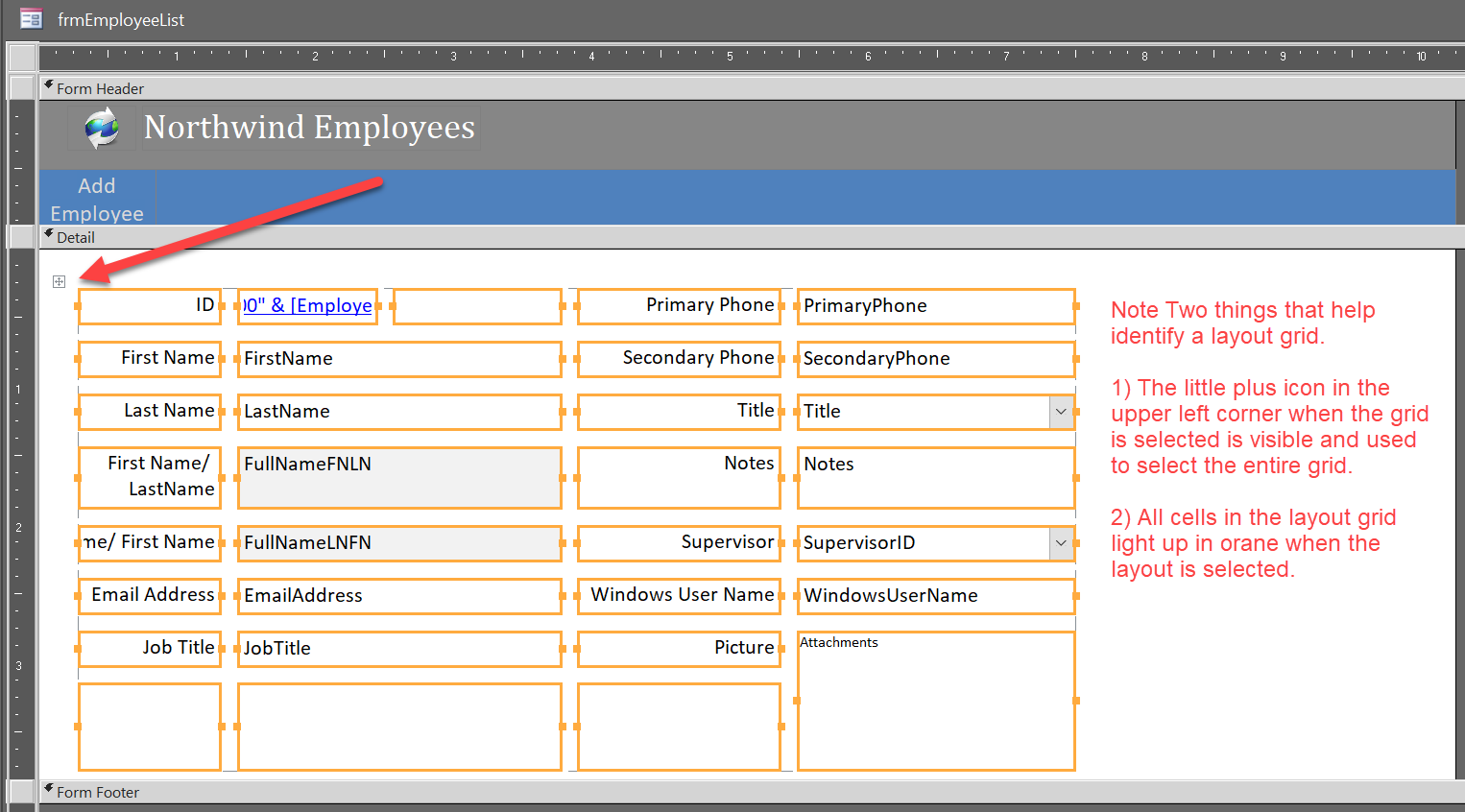The image size is (1465, 812).
Task: Click the blue hyperlink ID text box
Action: click(307, 306)
